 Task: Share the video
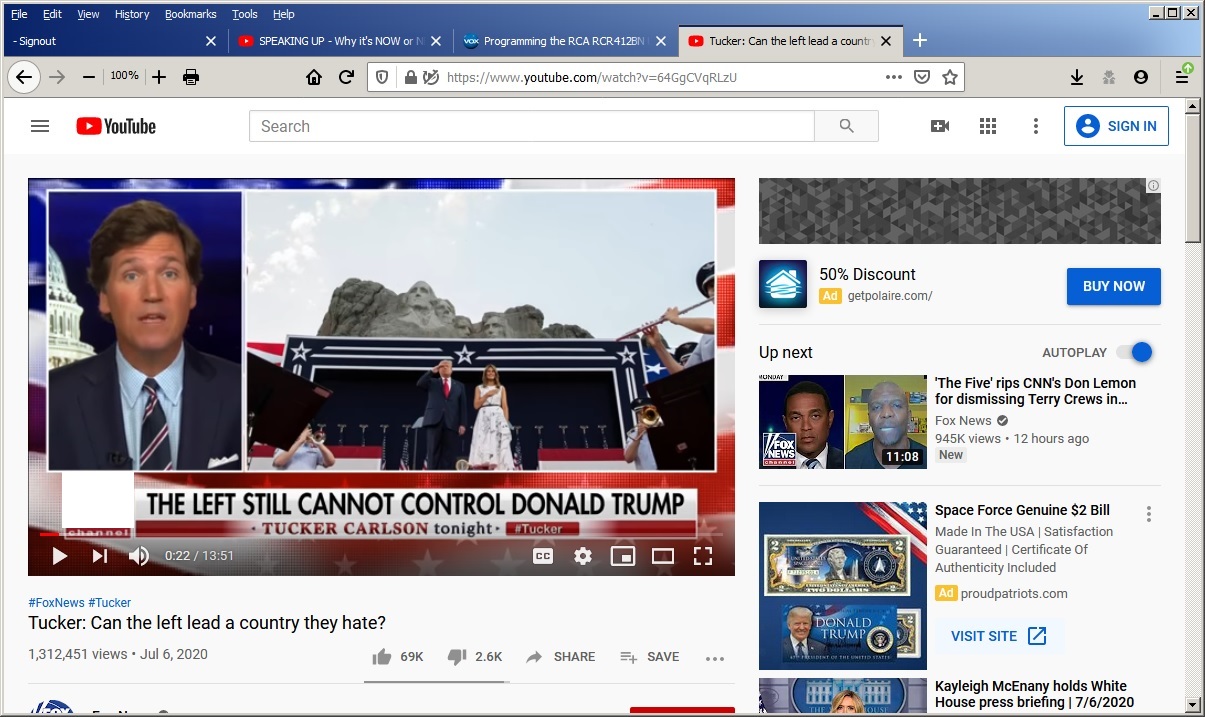pos(561,657)
